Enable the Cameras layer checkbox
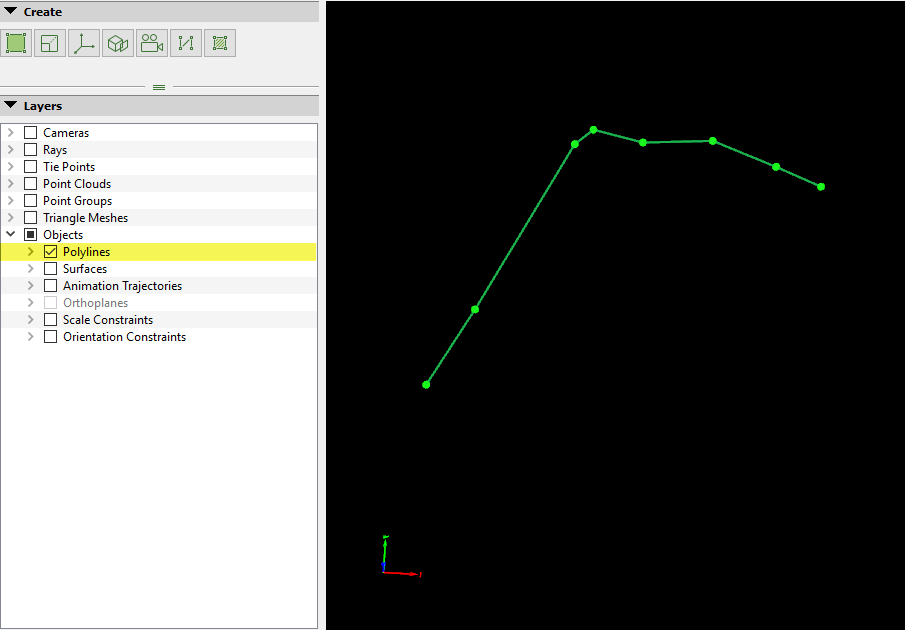 pyautogui.click(x=30, y=132)
